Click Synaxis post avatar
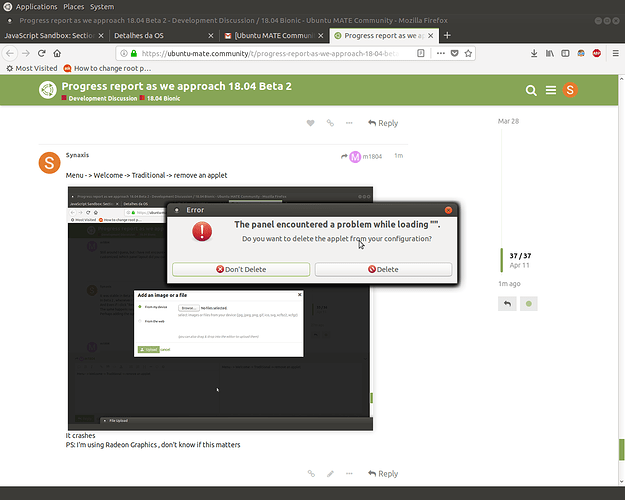 49,163
